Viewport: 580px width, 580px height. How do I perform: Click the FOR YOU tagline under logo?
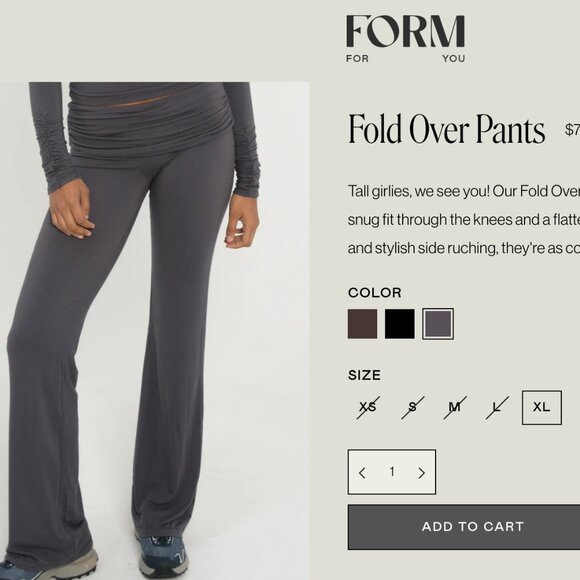pyautogui.click(x=405, y=58)
